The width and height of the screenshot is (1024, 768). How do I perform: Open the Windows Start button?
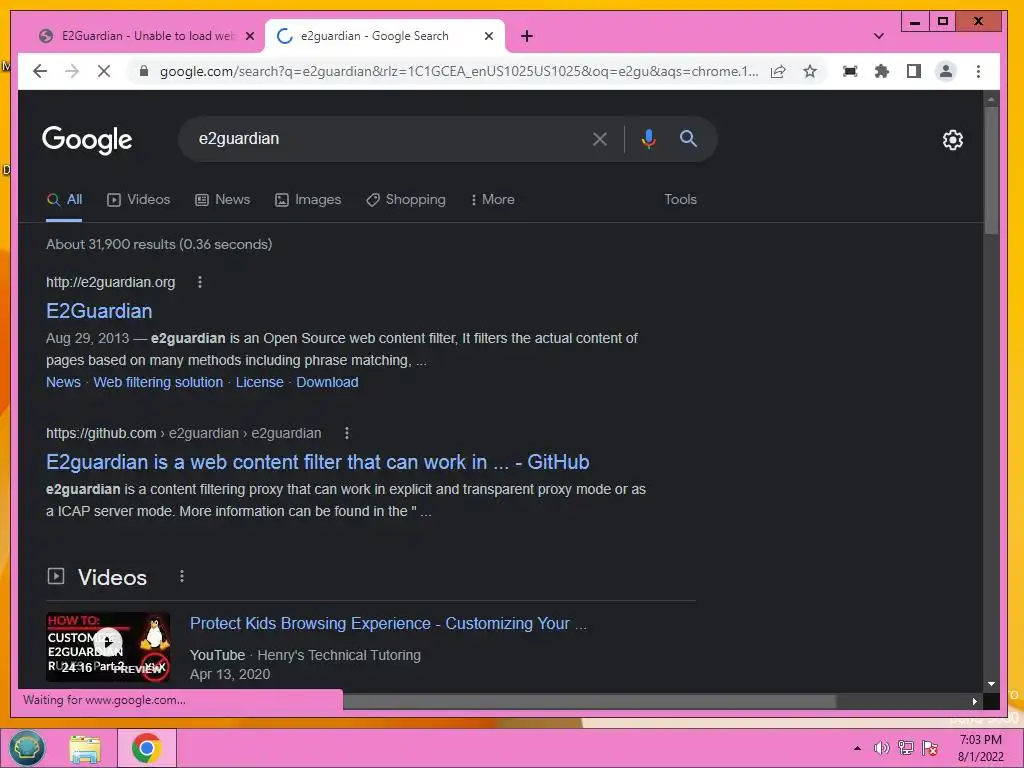point(26,748)
